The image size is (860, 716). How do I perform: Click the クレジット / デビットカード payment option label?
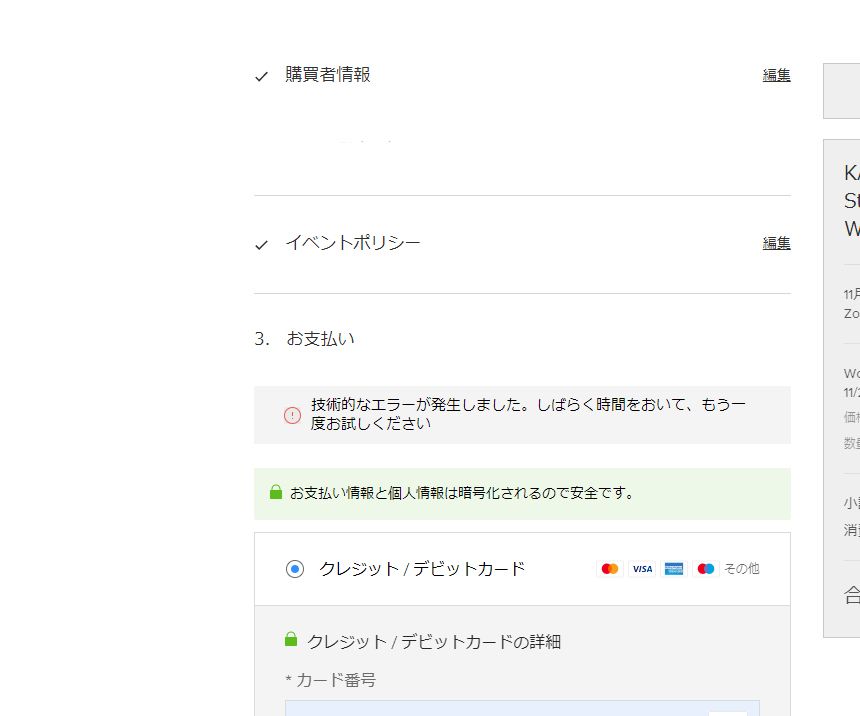(421, 569)
